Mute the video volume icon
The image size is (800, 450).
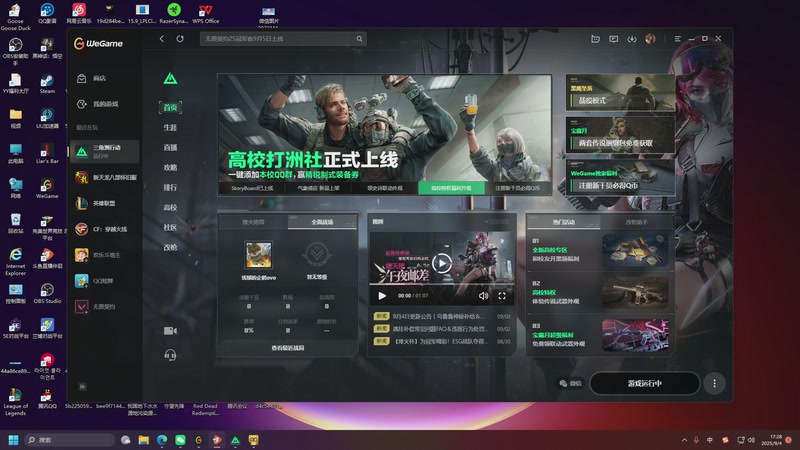click(483, 296)
